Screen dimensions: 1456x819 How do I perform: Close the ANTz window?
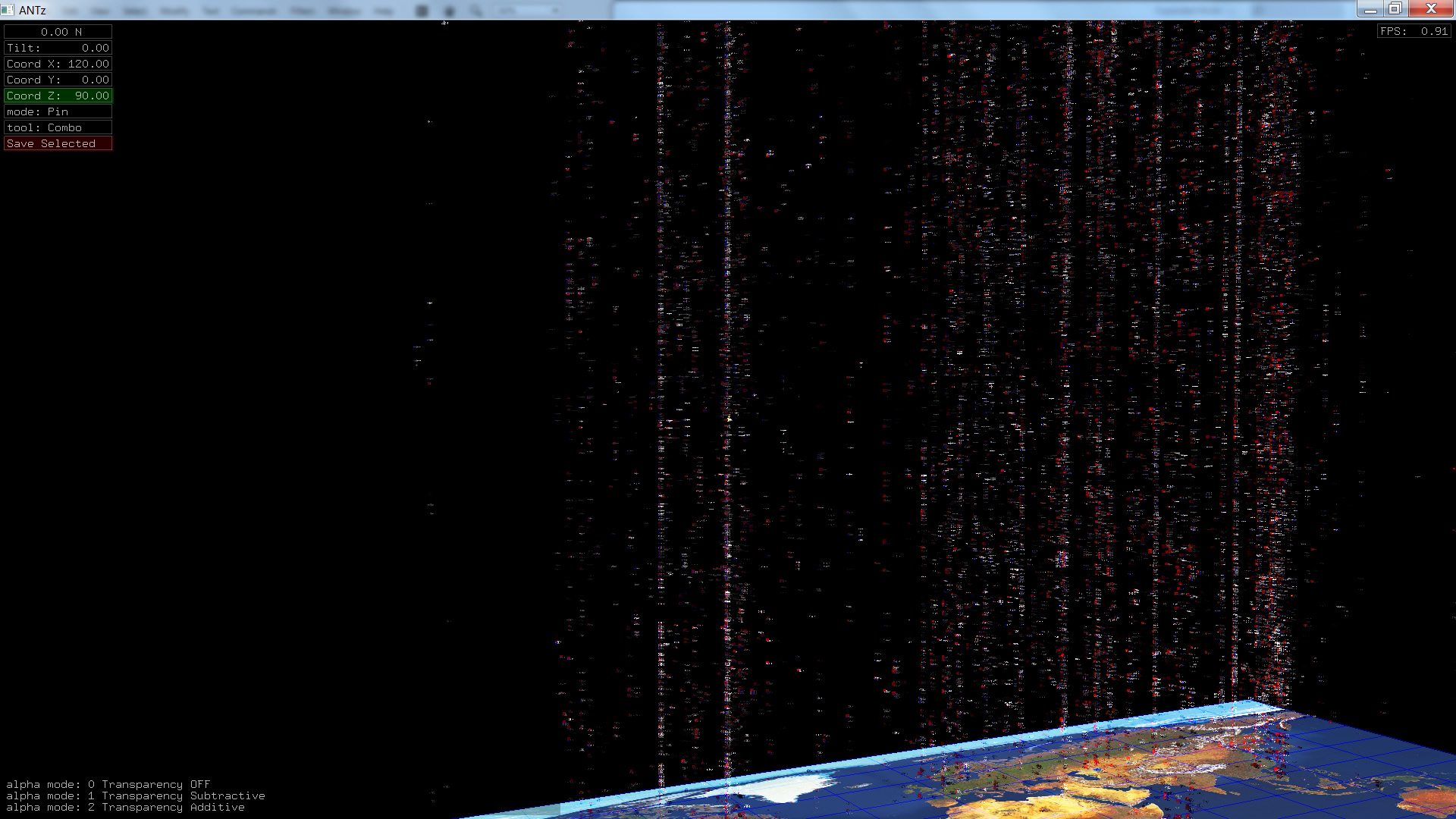(1431, 9)
